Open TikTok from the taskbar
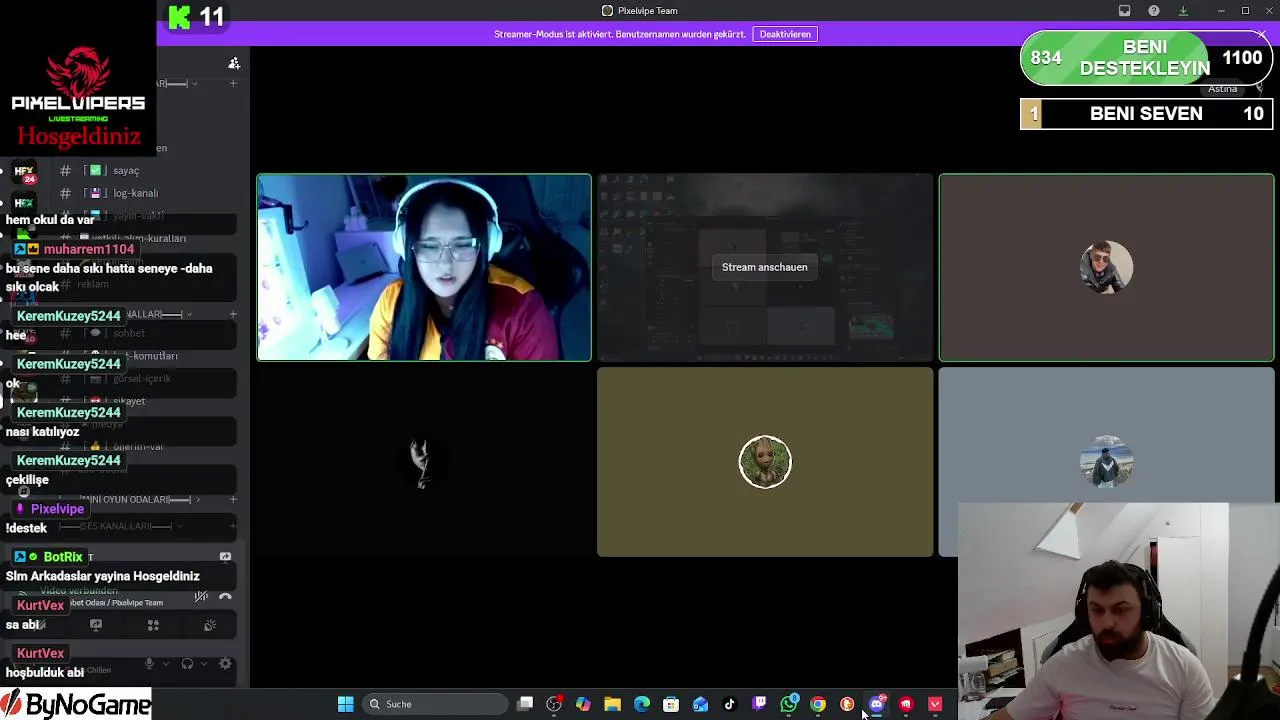This screenshot has height=720, width=1280. coord(730,704)
